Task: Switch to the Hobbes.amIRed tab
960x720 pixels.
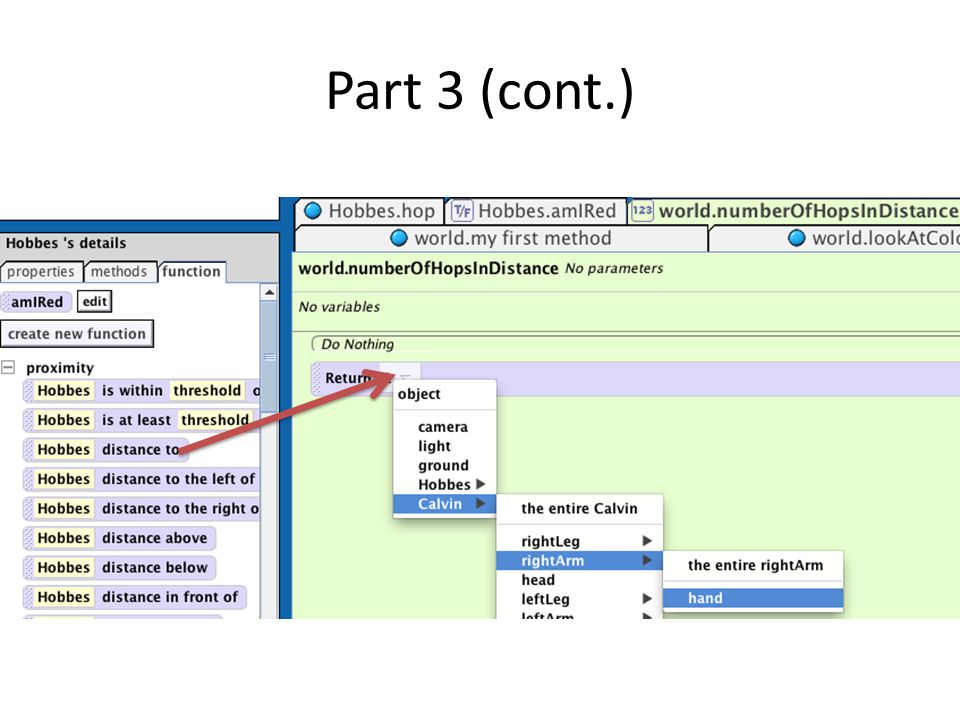Action: click(x=535, y=211)
